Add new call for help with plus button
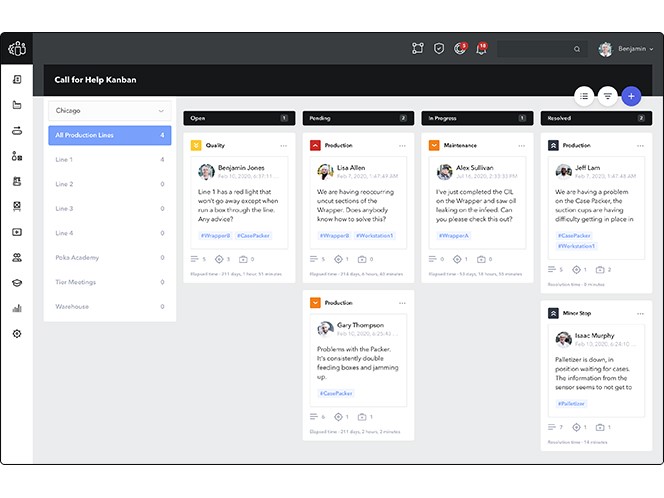 631,96
